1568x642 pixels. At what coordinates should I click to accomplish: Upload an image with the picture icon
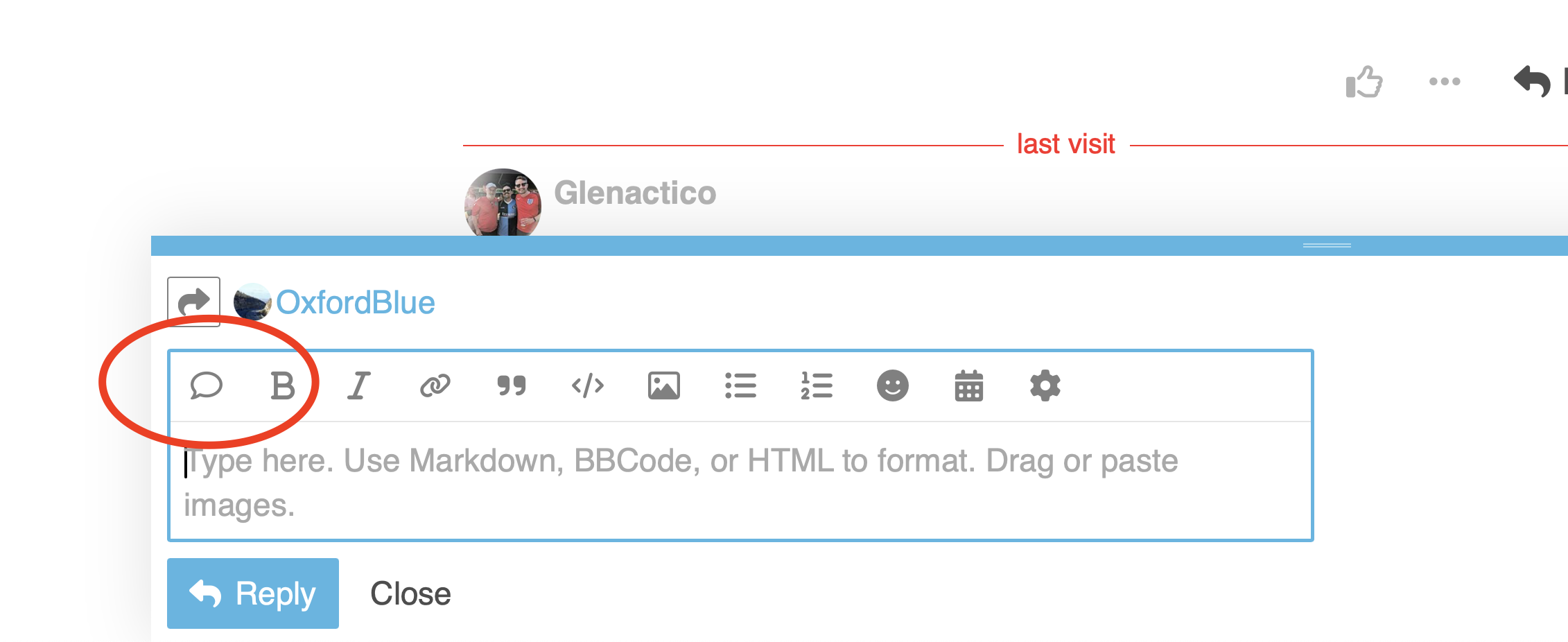pyautogui.click(x=664, y=385)
